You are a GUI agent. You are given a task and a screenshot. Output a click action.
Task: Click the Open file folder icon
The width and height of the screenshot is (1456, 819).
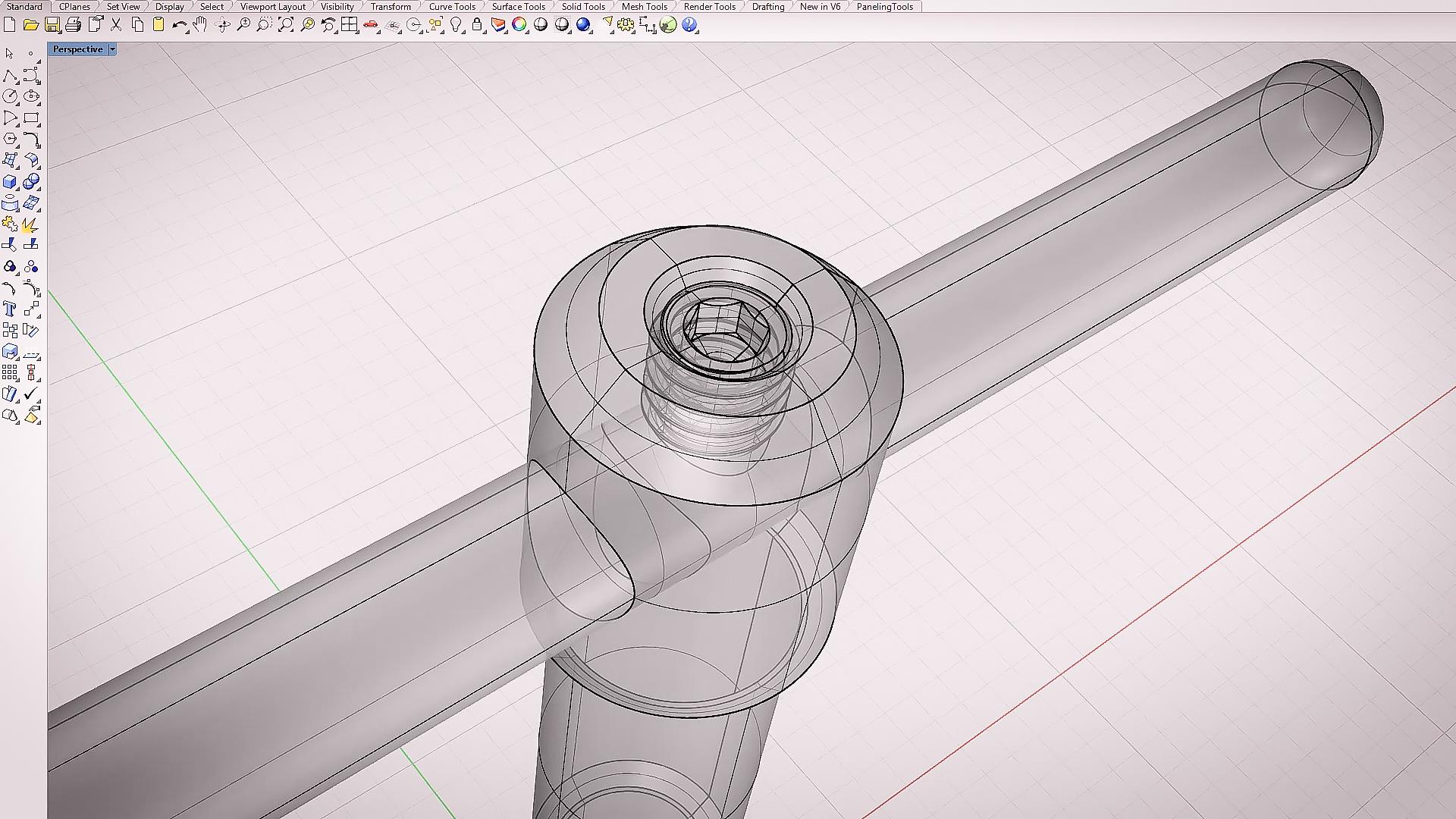coord(30,25)
